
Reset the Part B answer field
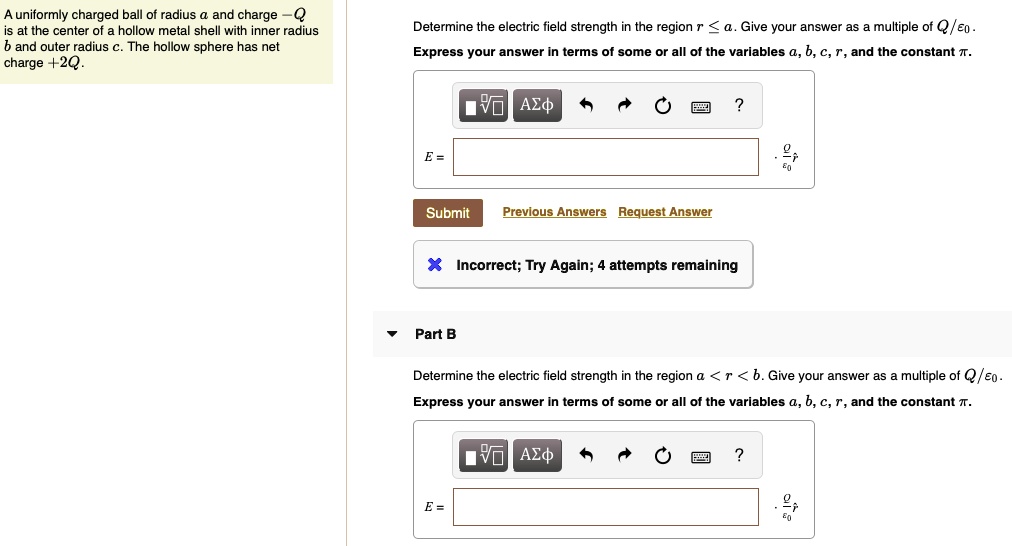(x=662, y=456)
